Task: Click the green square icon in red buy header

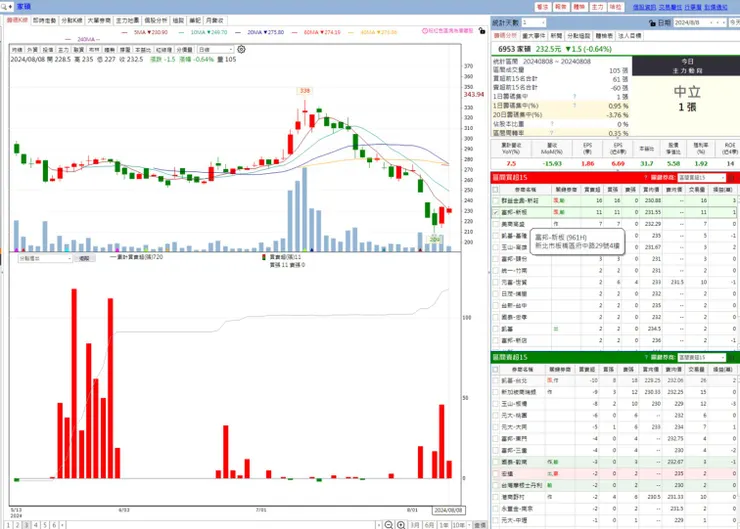Action: pyautogui.click(x=732, y=177)
